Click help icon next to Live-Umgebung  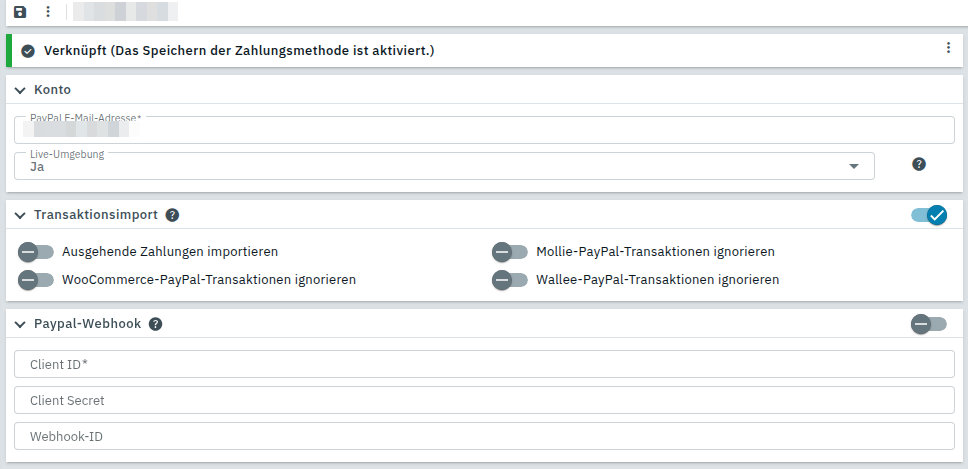click(x=919, y=164)
